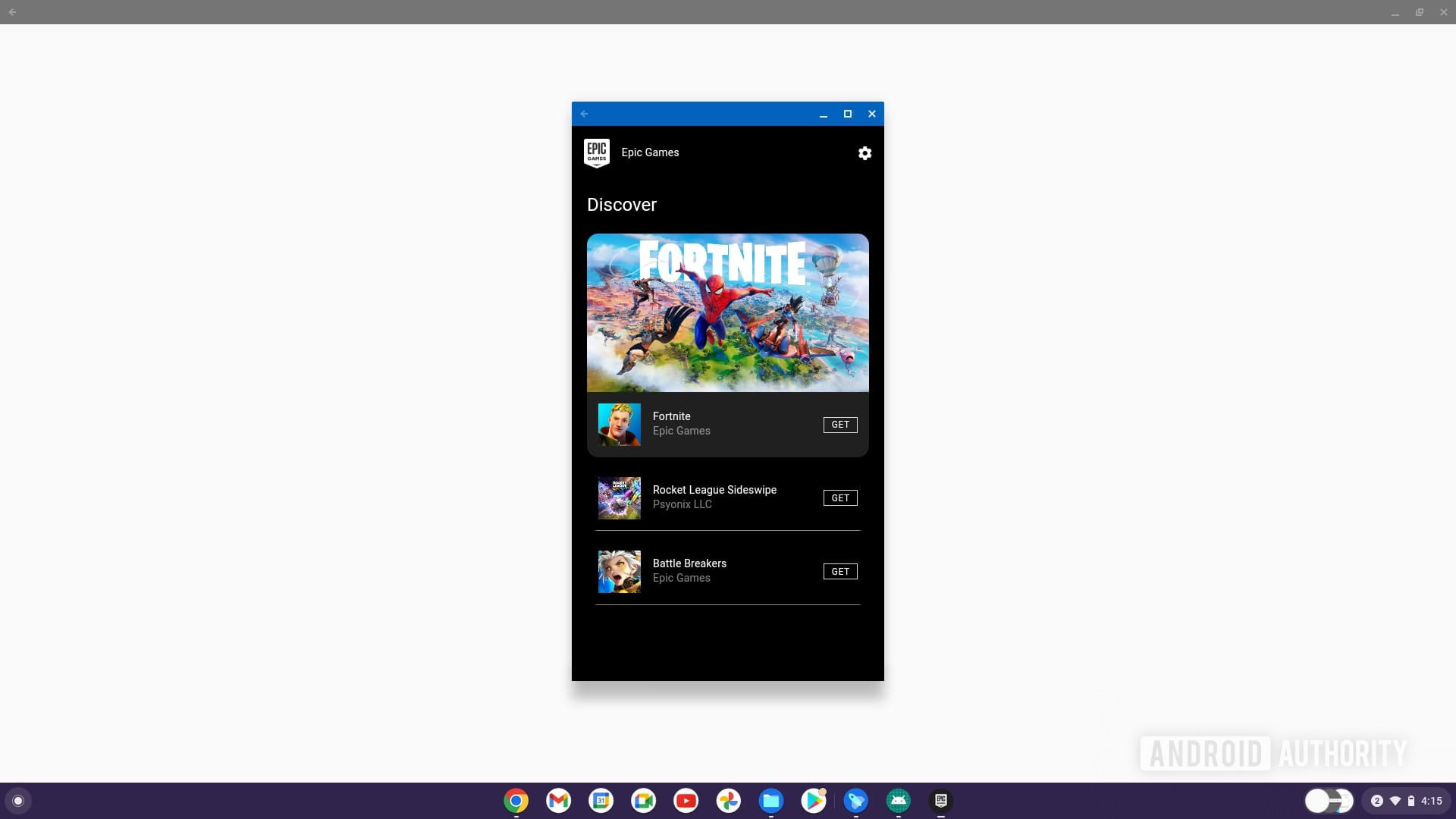Open Play Store from the shelf
Viewport: 1456px width, 819px height.
pyautogui.click(x=814, y=801)
